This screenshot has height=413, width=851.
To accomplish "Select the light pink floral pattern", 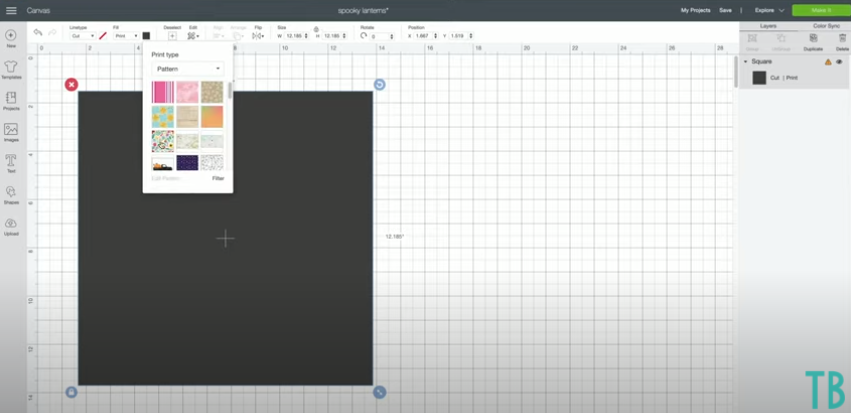I will (x=187, y=92).
